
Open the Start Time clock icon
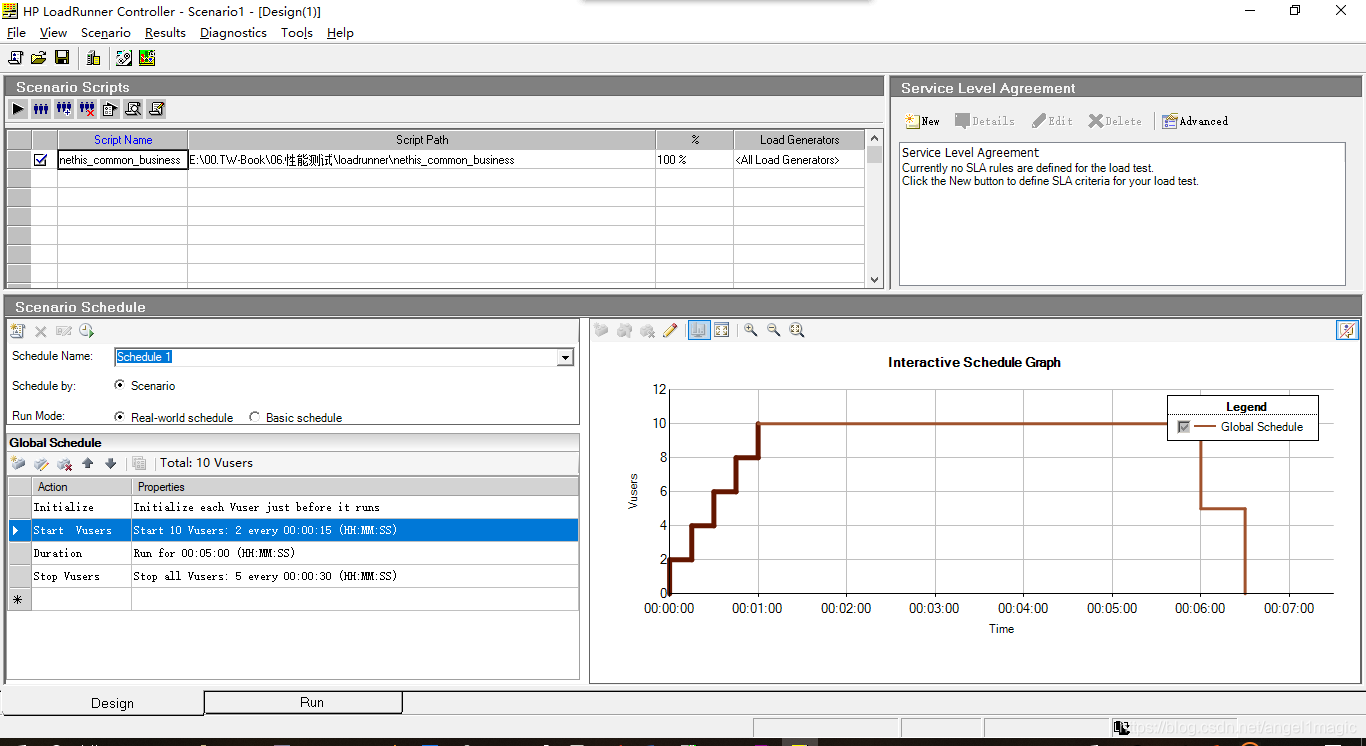[87, 331]
